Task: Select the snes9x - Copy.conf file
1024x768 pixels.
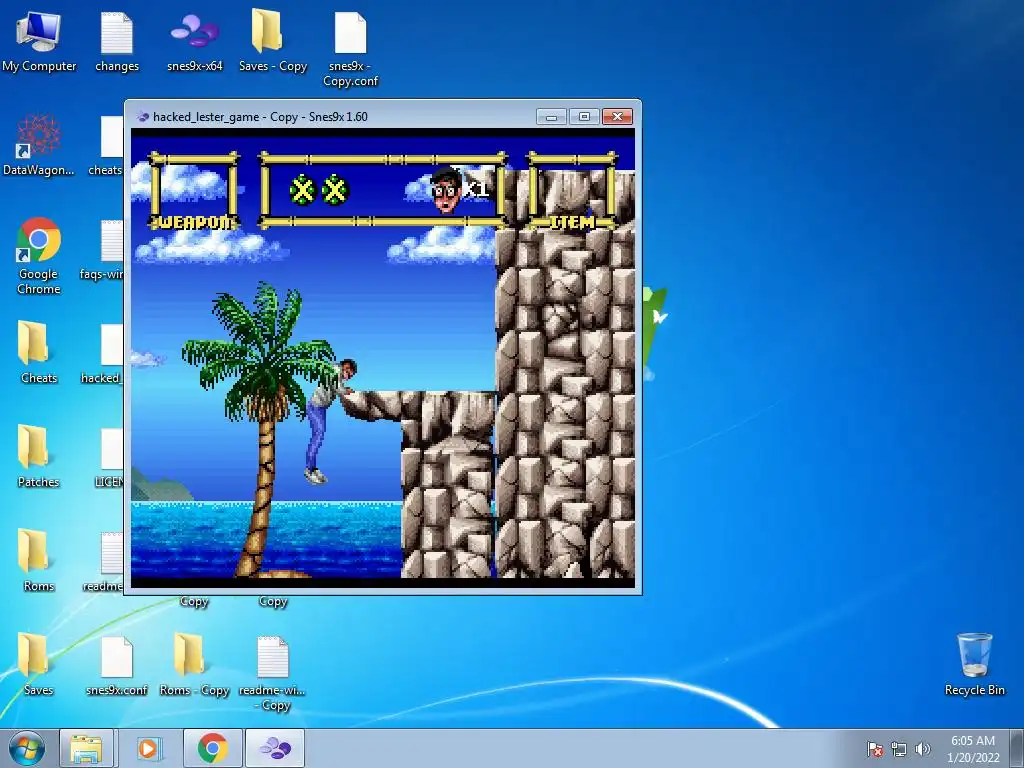Action: (351, 49)
